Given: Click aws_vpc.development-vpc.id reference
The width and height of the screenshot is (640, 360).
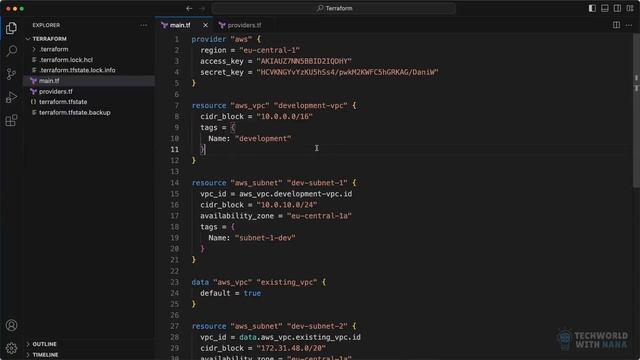Looking at the screenshot, I should point(296,194).
